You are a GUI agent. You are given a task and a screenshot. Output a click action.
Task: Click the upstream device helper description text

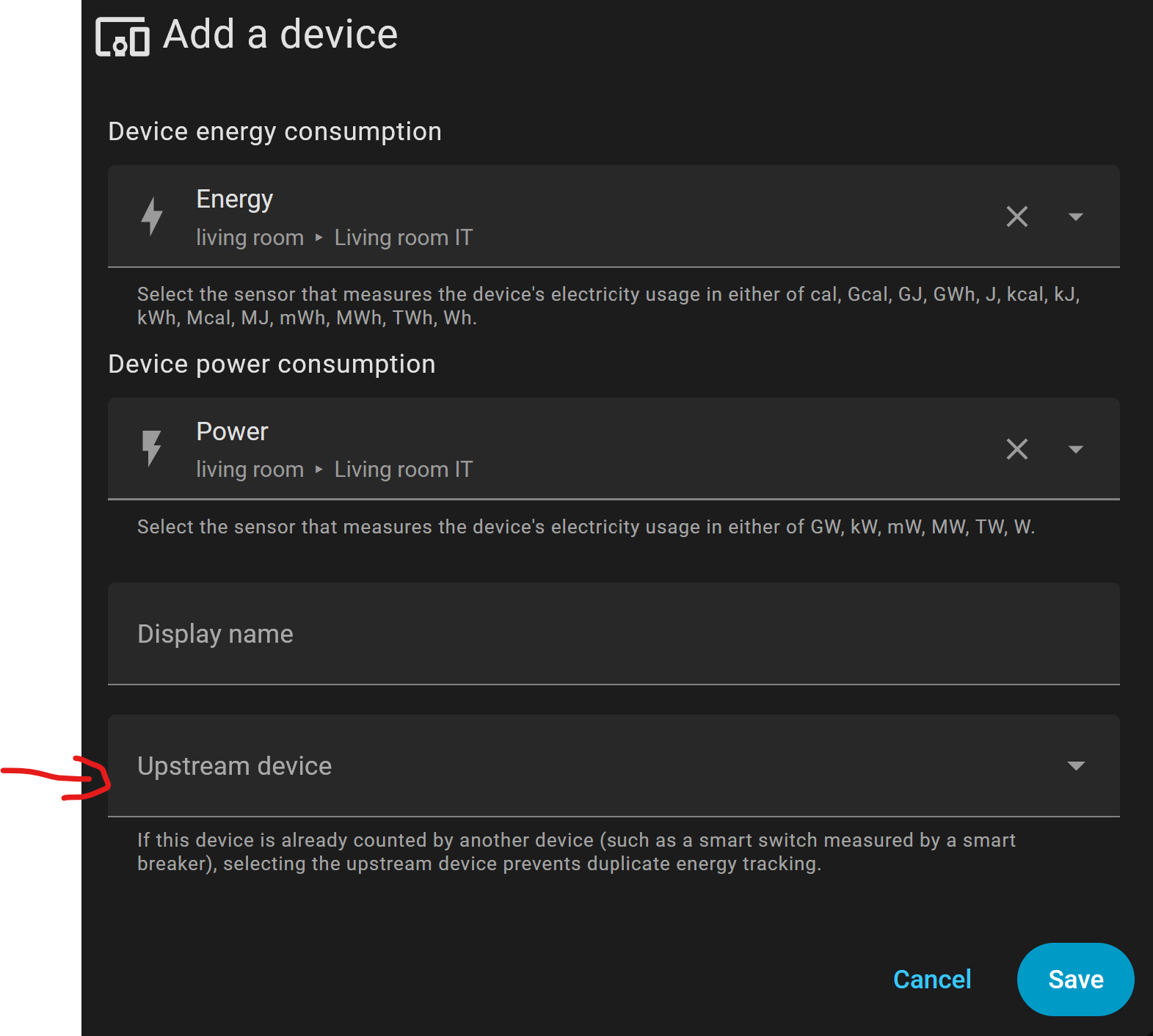tap(575, 852)
